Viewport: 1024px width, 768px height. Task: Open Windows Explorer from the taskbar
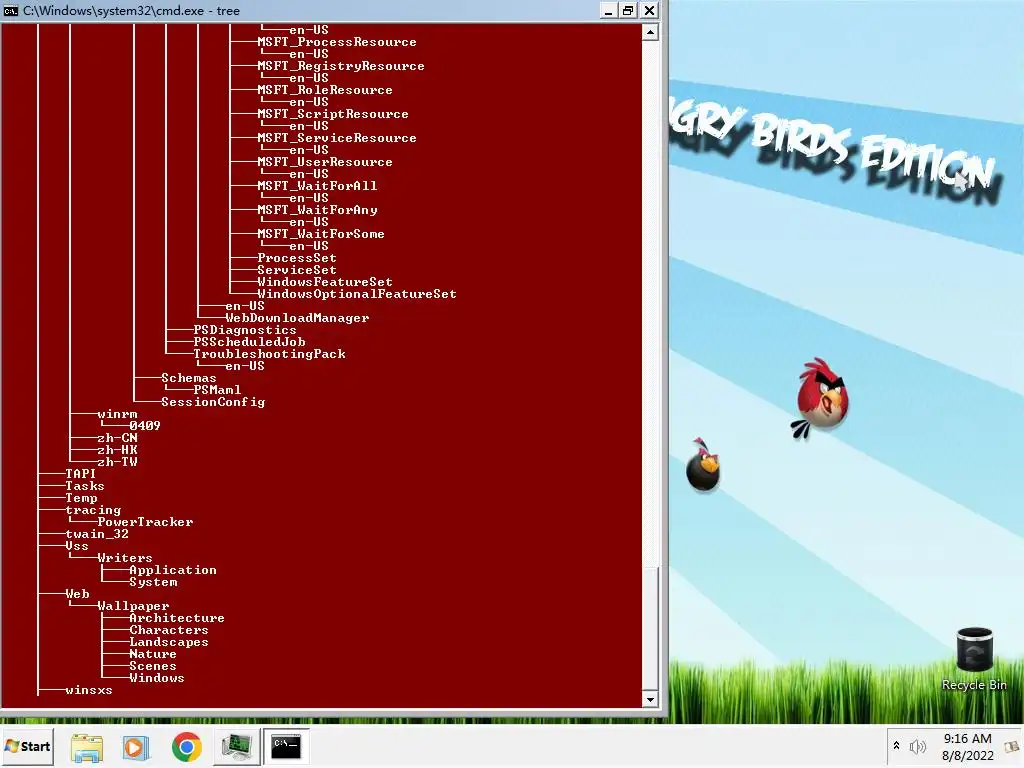[87, 746]
